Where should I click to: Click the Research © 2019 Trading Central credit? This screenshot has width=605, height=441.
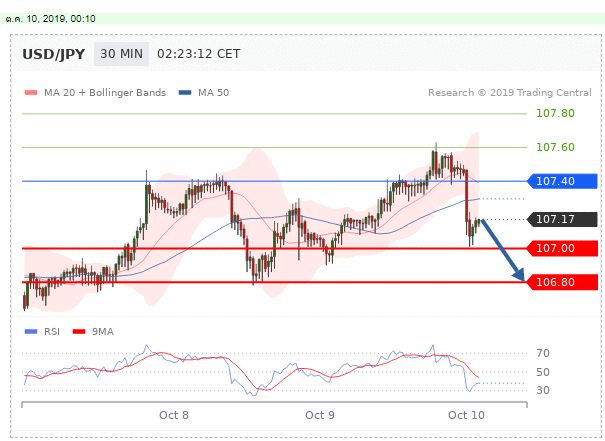[x=510, y=93]
